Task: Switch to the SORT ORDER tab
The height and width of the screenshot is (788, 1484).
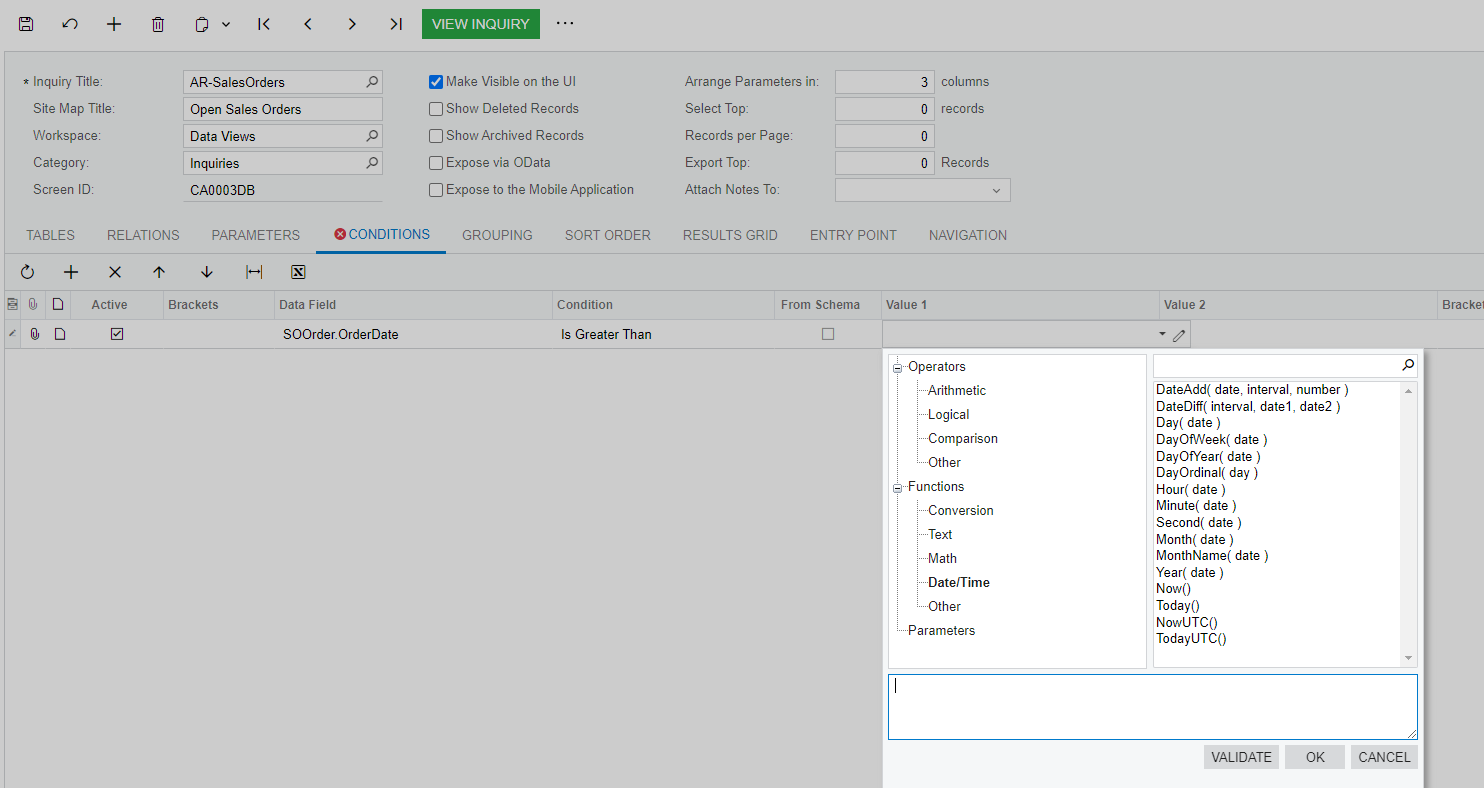Action: click(608, 235)
